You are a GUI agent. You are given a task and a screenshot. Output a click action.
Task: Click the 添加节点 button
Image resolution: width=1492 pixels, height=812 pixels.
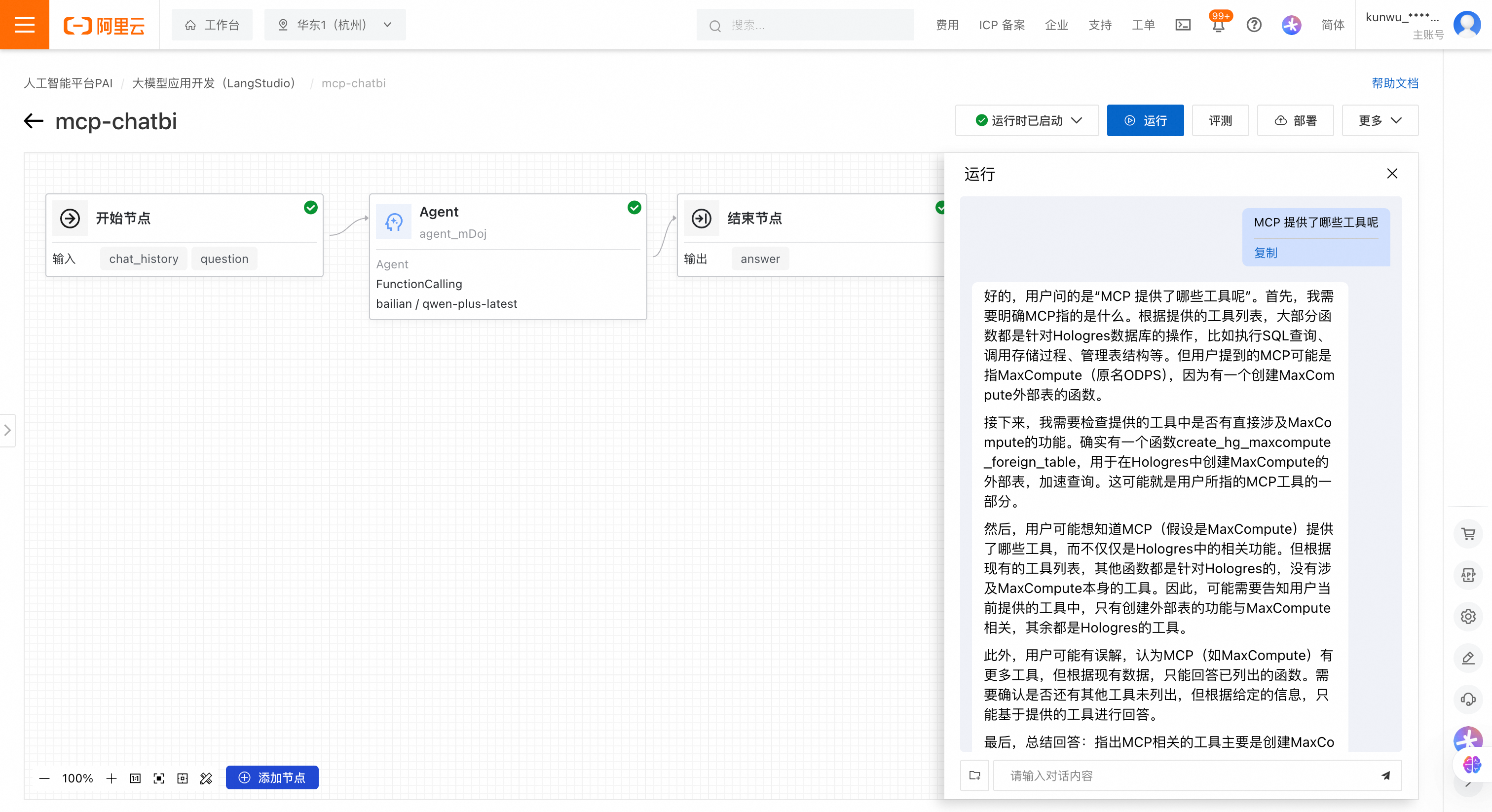coord(272,778)
